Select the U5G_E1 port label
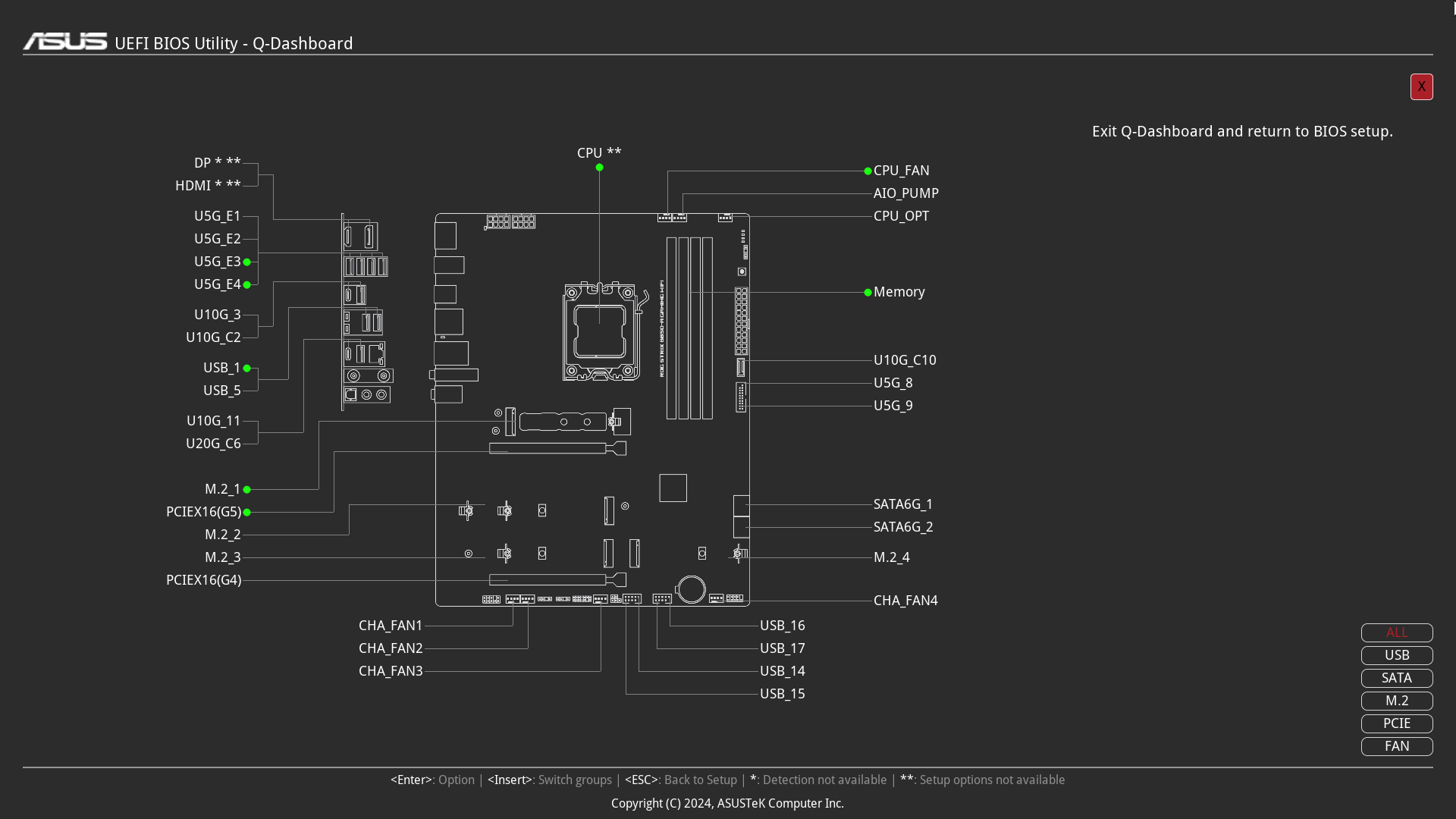The image size is (1456, 819). click(217, 216)
